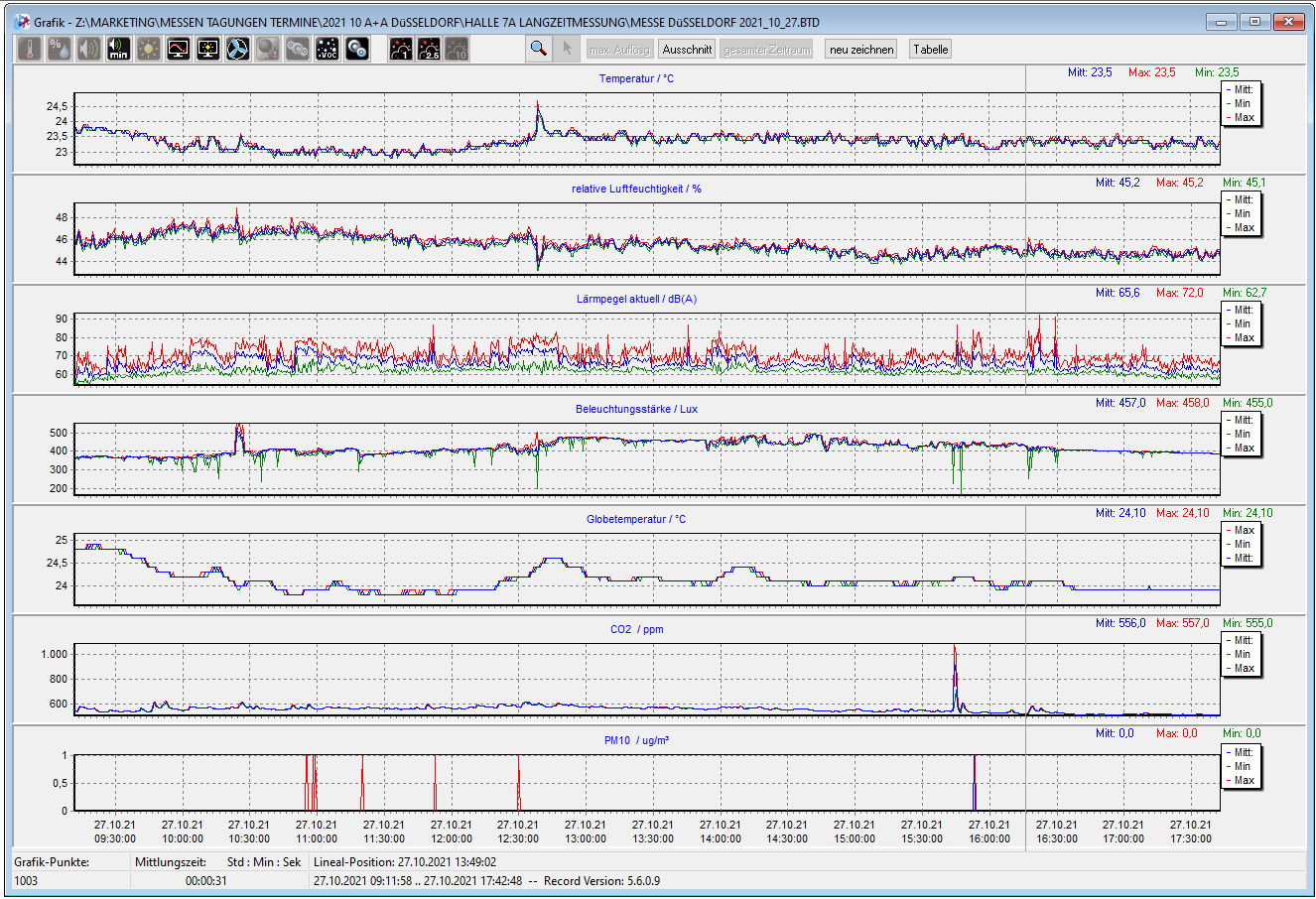
Task: Click 'Min: 45,1' humidity readout
Action: point(1245,183)
